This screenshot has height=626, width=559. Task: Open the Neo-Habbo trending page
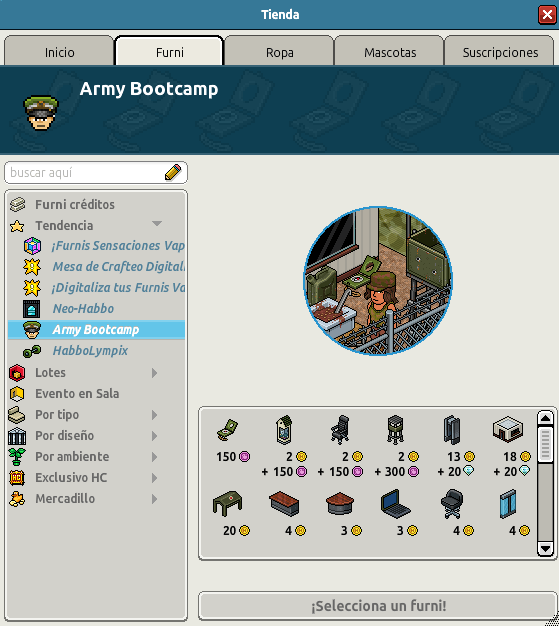click(83, 309)
